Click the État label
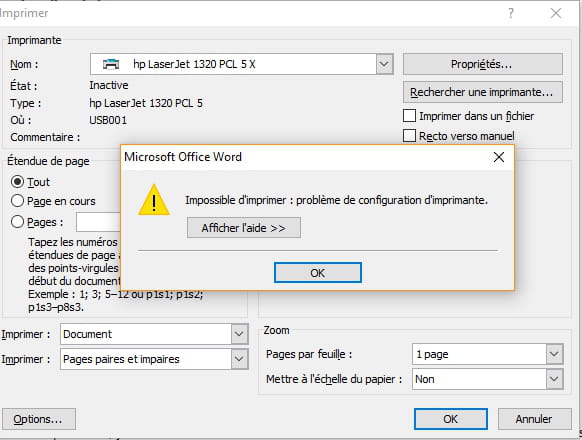 (24, 86)
